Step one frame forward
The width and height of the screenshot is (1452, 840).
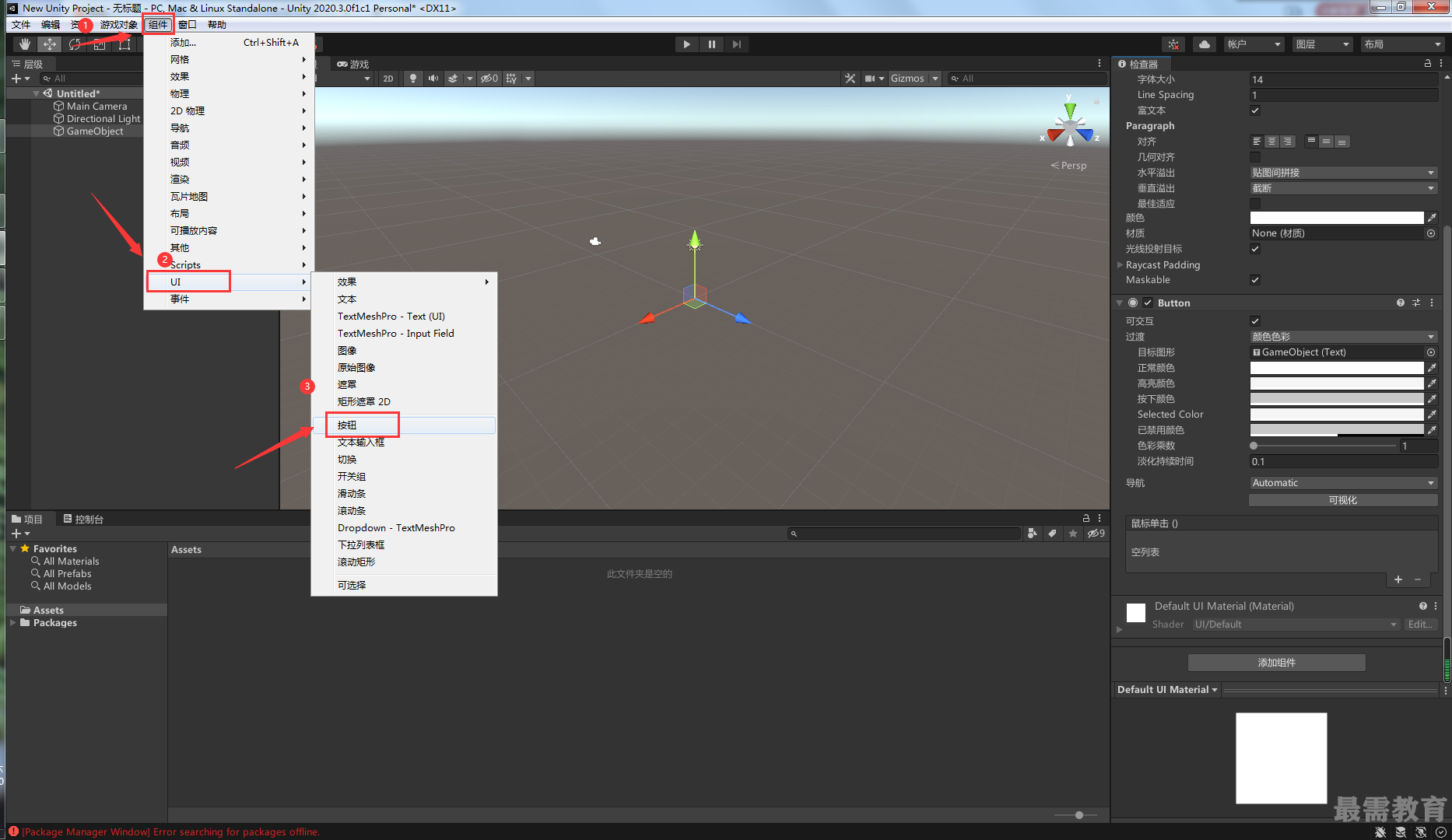pyautogui.click(x=736, y=44)
